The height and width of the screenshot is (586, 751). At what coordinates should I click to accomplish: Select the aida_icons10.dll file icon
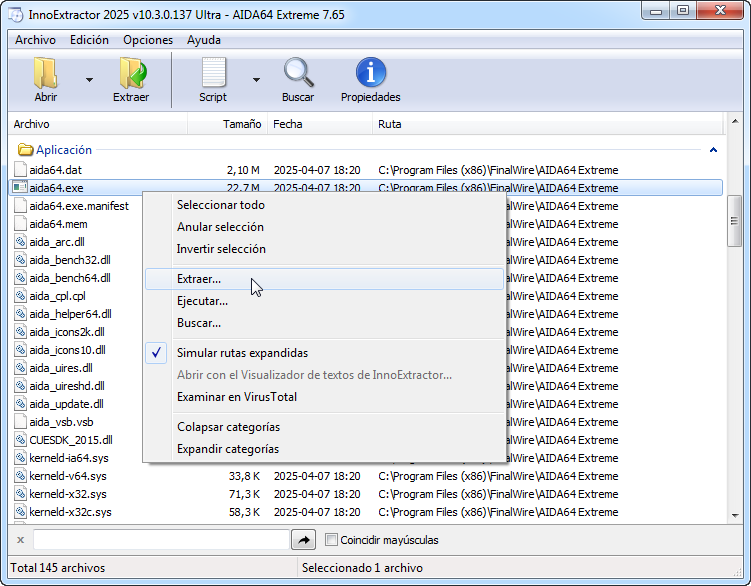[20, 350]
